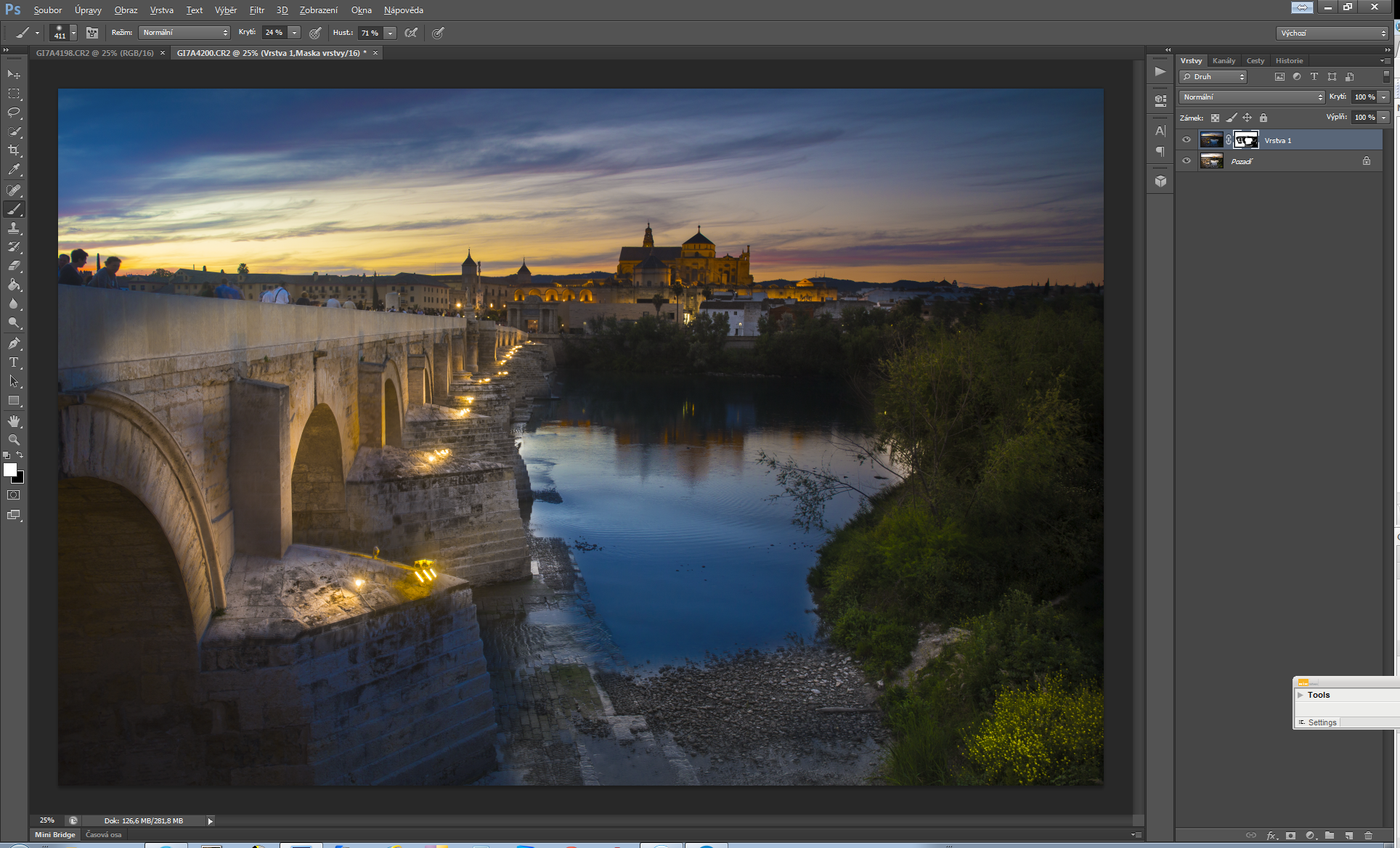This screenshot has height=848, width=1400.
Task: Hide the Vrstva 1 layer
Action: [x=1187, y=140]
